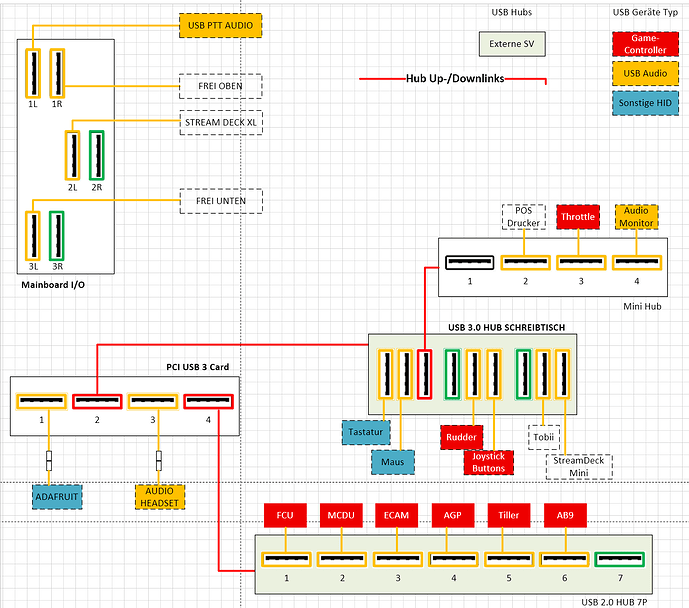The width and height of the screenshot is (689, 608).
Task: Select the red Tiller box
Action: 509,515
